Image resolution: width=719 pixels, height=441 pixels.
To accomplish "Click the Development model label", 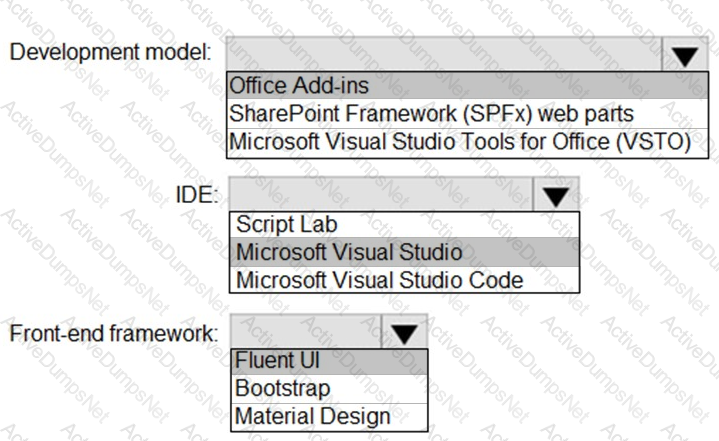I will pos(109,52).
